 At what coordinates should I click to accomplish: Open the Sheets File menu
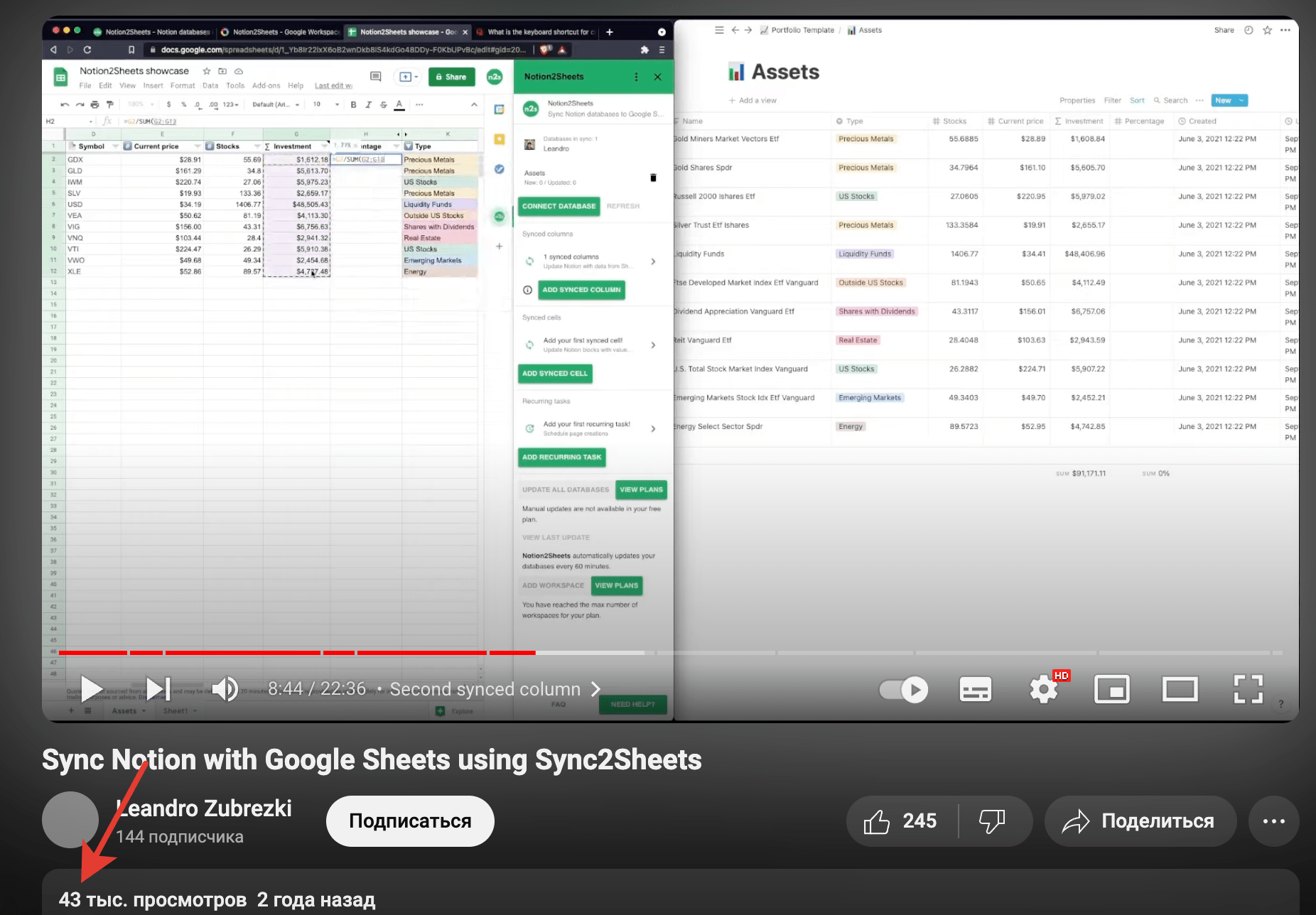[x=85, y=86]
